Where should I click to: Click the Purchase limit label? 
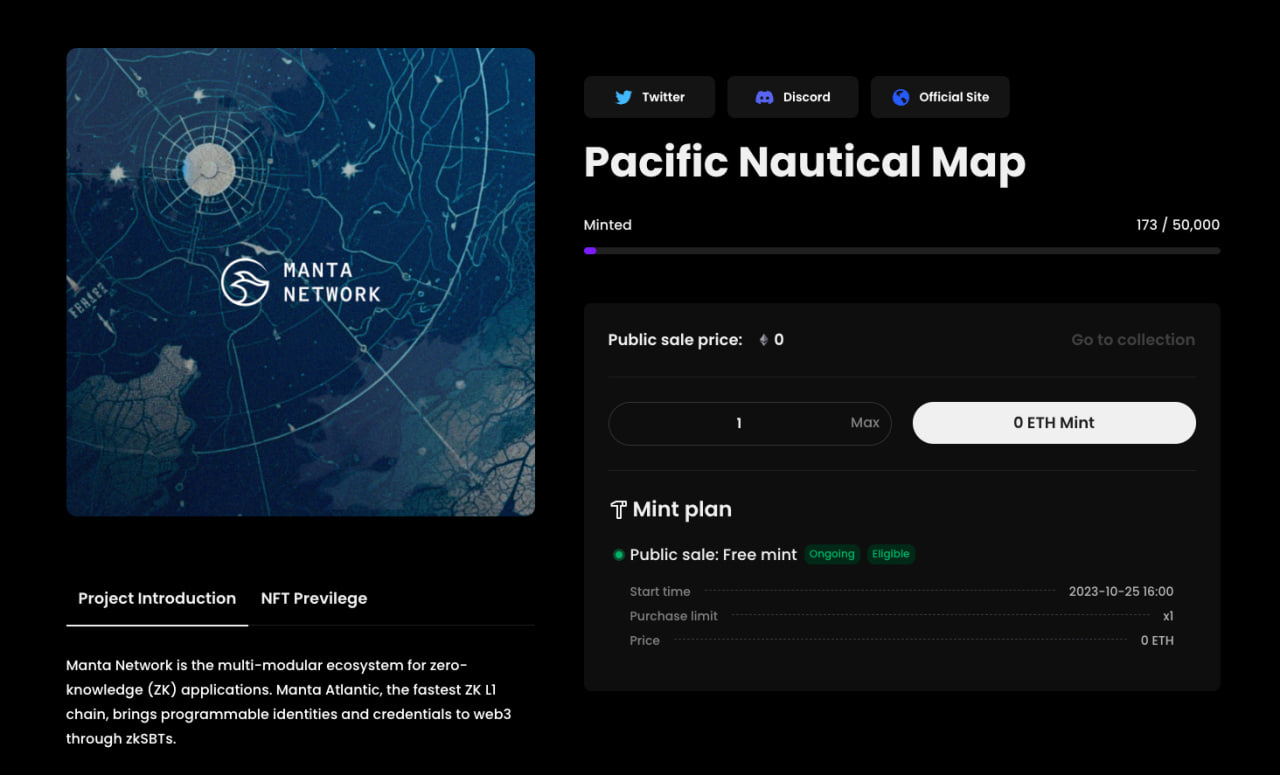pos(674,616)
